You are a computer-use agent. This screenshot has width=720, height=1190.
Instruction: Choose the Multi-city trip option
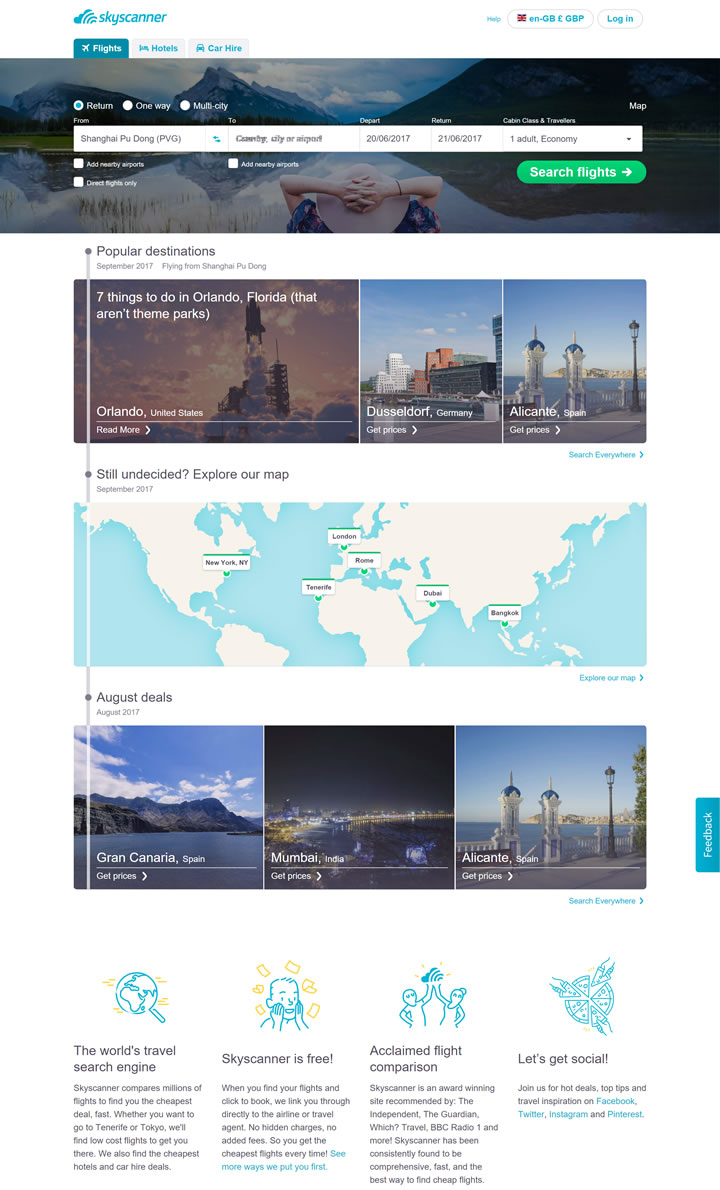185,105
